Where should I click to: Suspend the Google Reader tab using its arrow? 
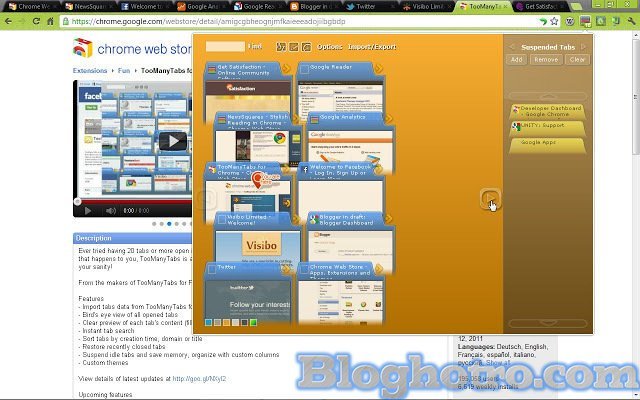(x=378, y=69)
